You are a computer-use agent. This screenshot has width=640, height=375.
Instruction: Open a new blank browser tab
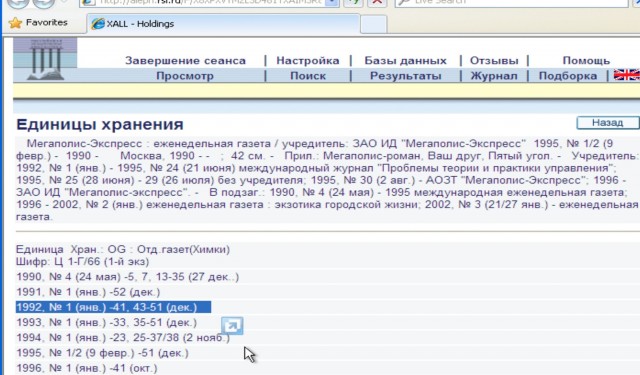coord(373,24)
